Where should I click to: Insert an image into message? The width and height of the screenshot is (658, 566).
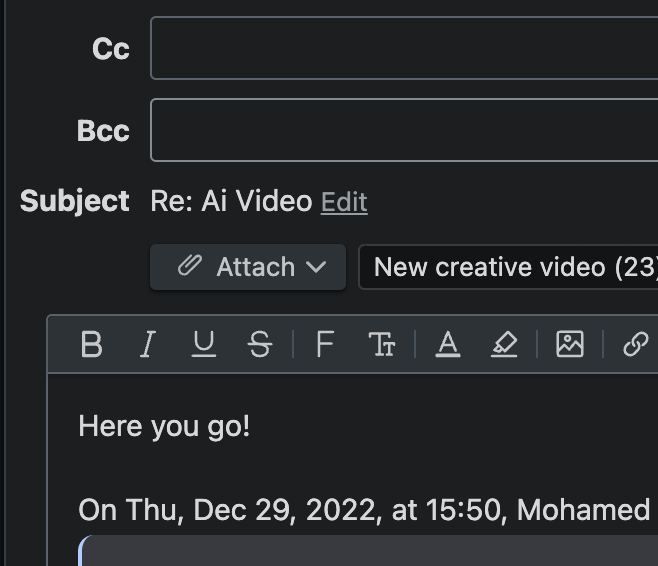coord(570,345)
